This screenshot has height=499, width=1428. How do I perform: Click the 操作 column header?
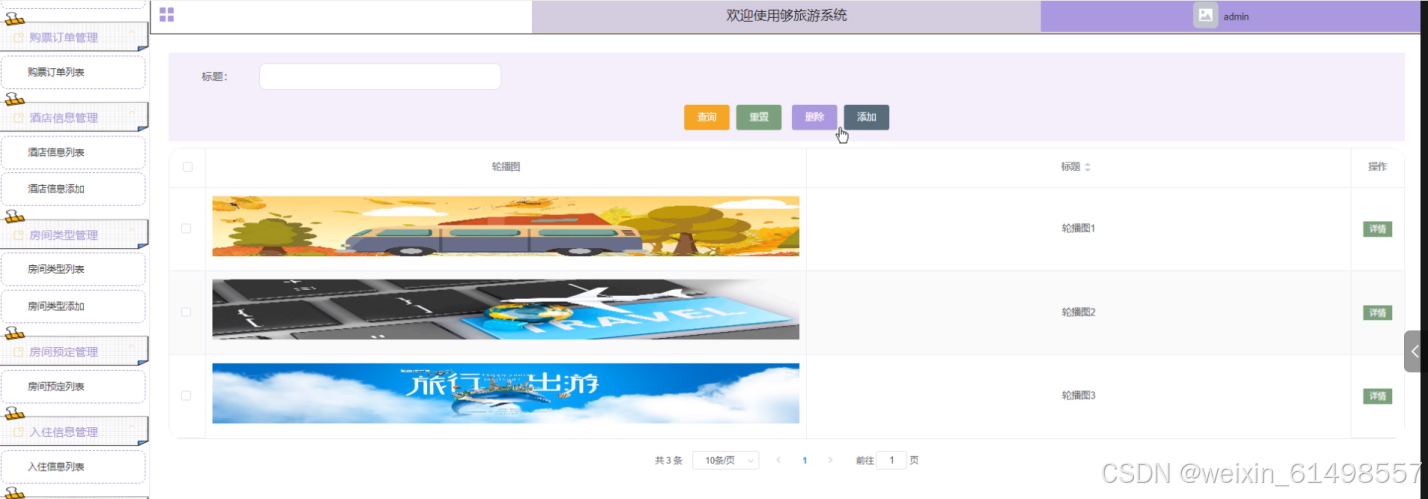coord(1377,167)
